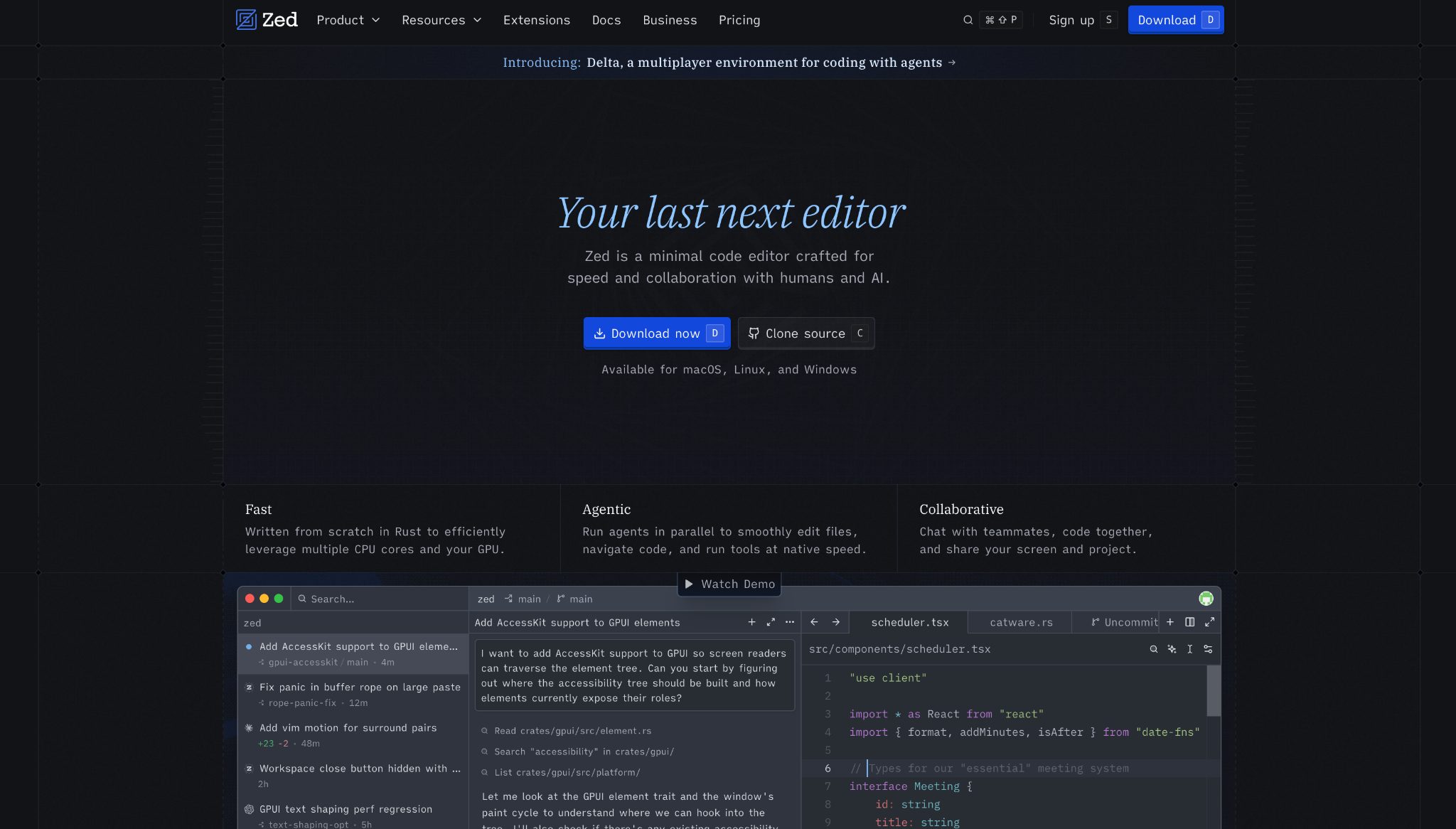Click the 'src/components/scheduler.tsx' breadcrumb path
The image size is (1456, 829).
pyautogui.click(x=899, y=649)
